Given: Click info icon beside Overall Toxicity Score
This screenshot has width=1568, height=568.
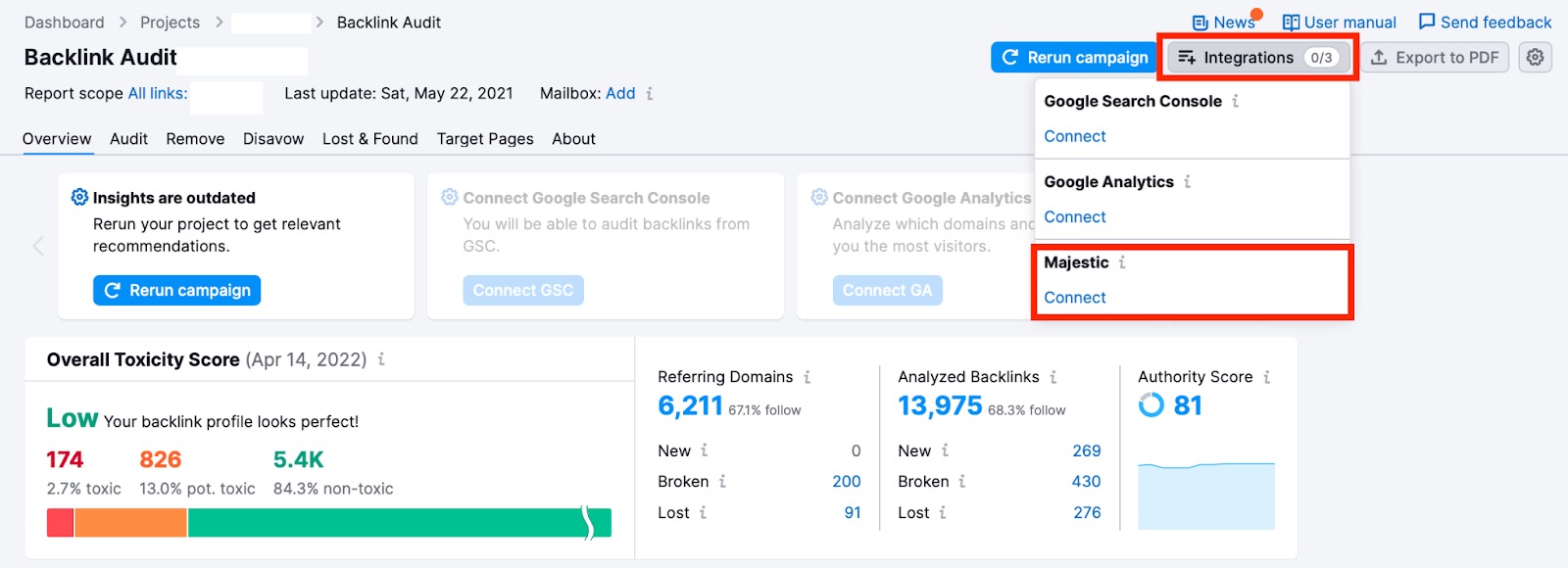Looking at the screenshot, I should 381,359.
